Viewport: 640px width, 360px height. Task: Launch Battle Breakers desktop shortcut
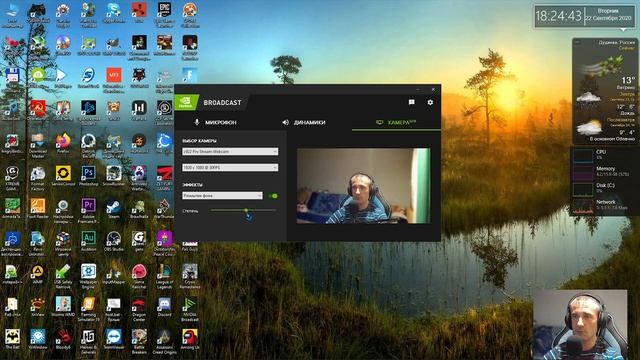click(x=139, y=342)
